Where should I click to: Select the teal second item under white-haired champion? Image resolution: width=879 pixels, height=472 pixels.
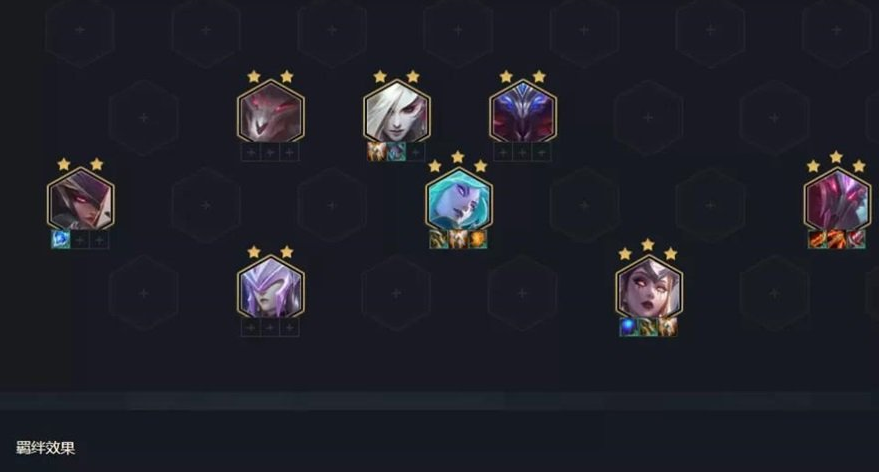coord(396,152)
